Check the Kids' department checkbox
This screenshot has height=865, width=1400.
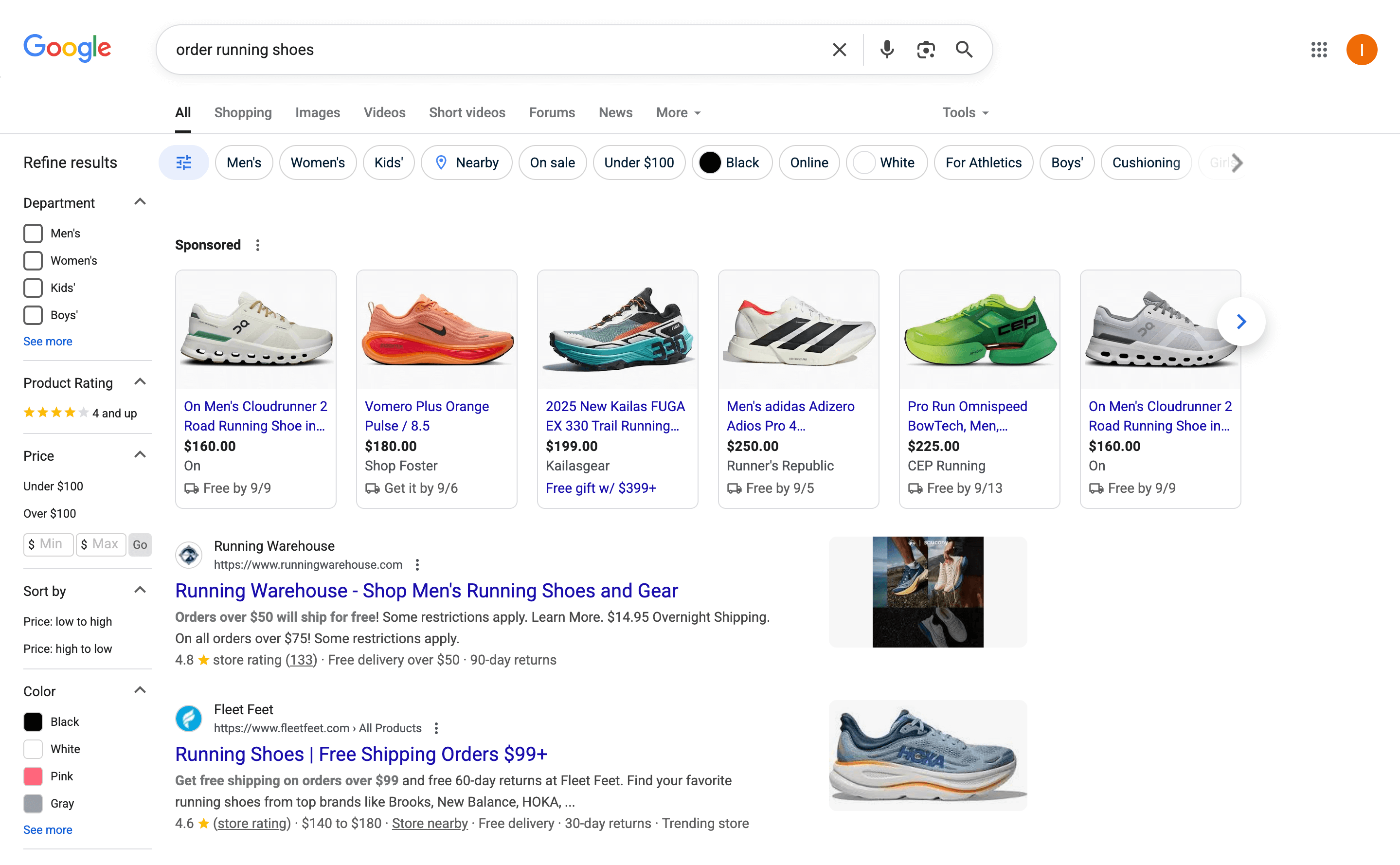point(33,288)
